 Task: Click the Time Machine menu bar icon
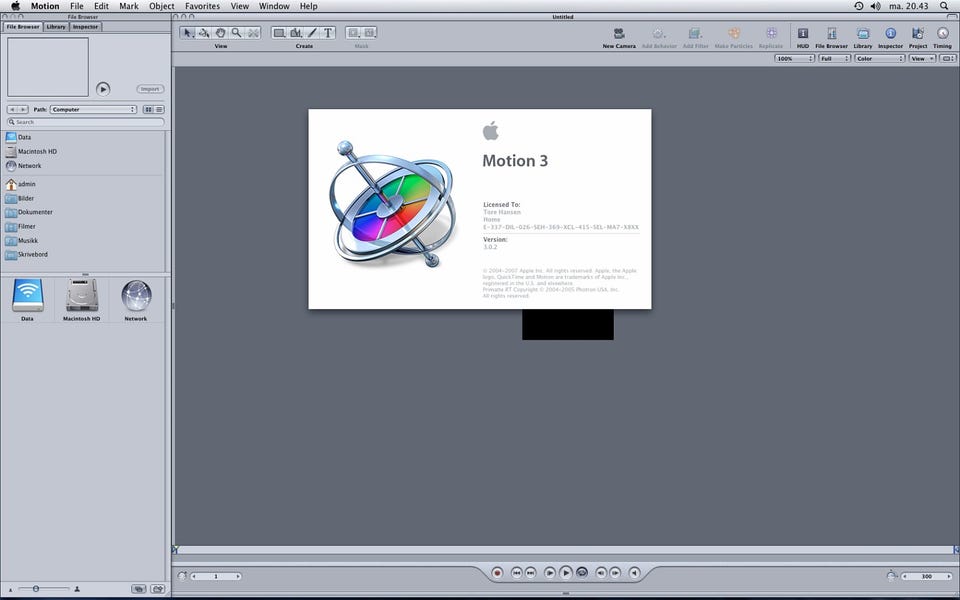click(x=858, y=6)
